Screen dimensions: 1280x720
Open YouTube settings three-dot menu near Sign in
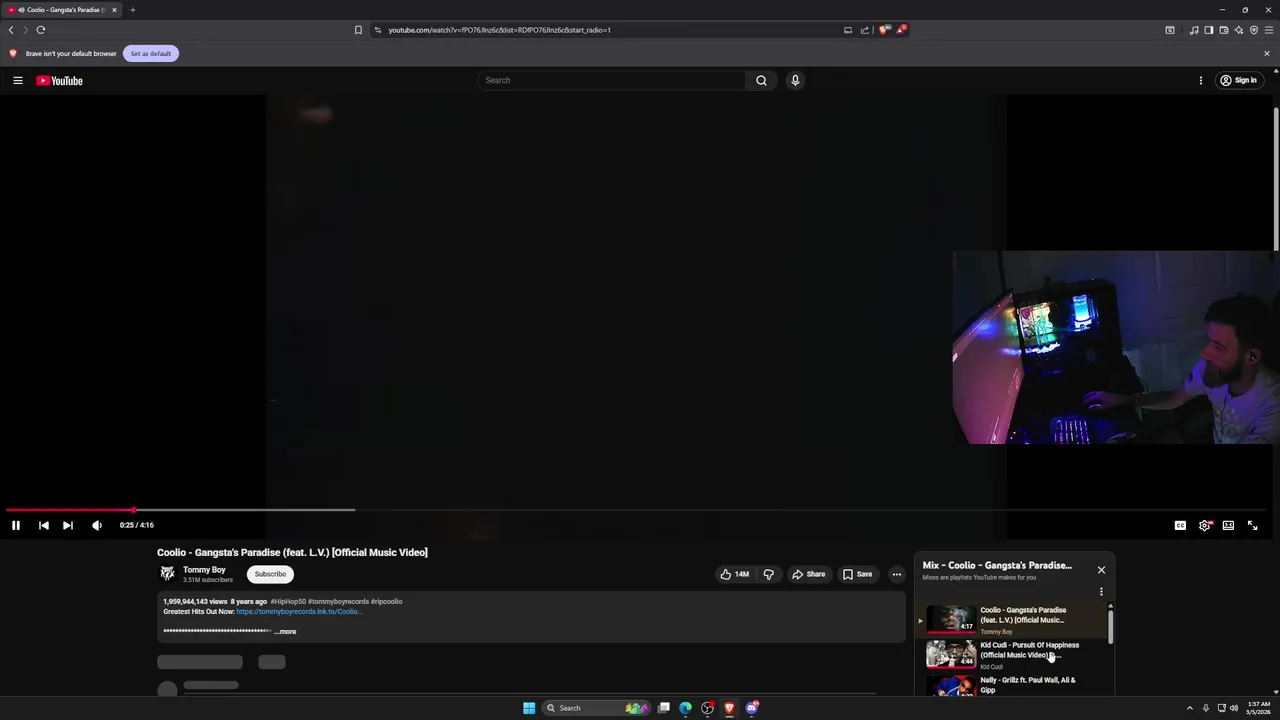[1201, 80]
